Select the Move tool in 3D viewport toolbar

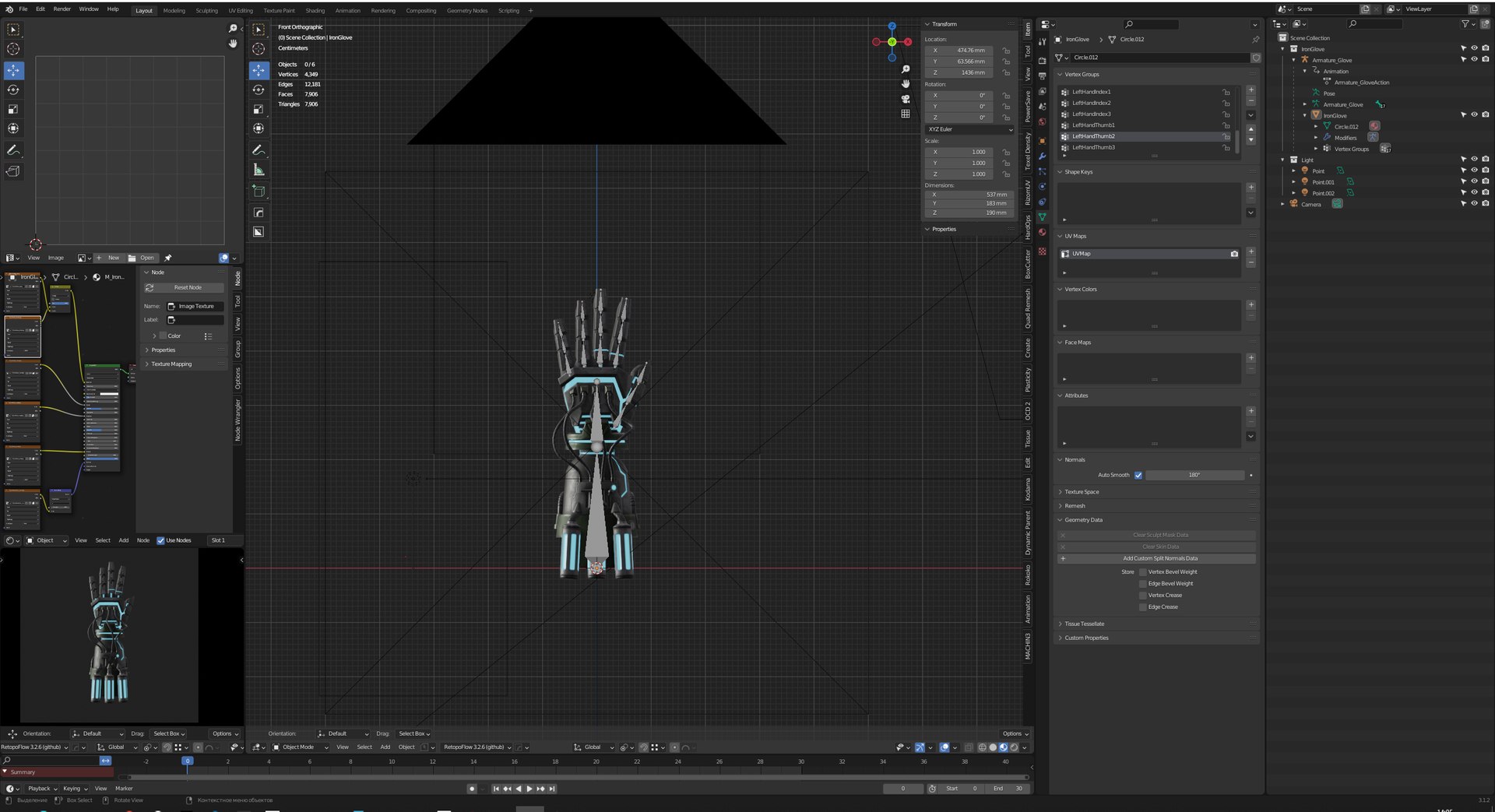pos(259,70)
